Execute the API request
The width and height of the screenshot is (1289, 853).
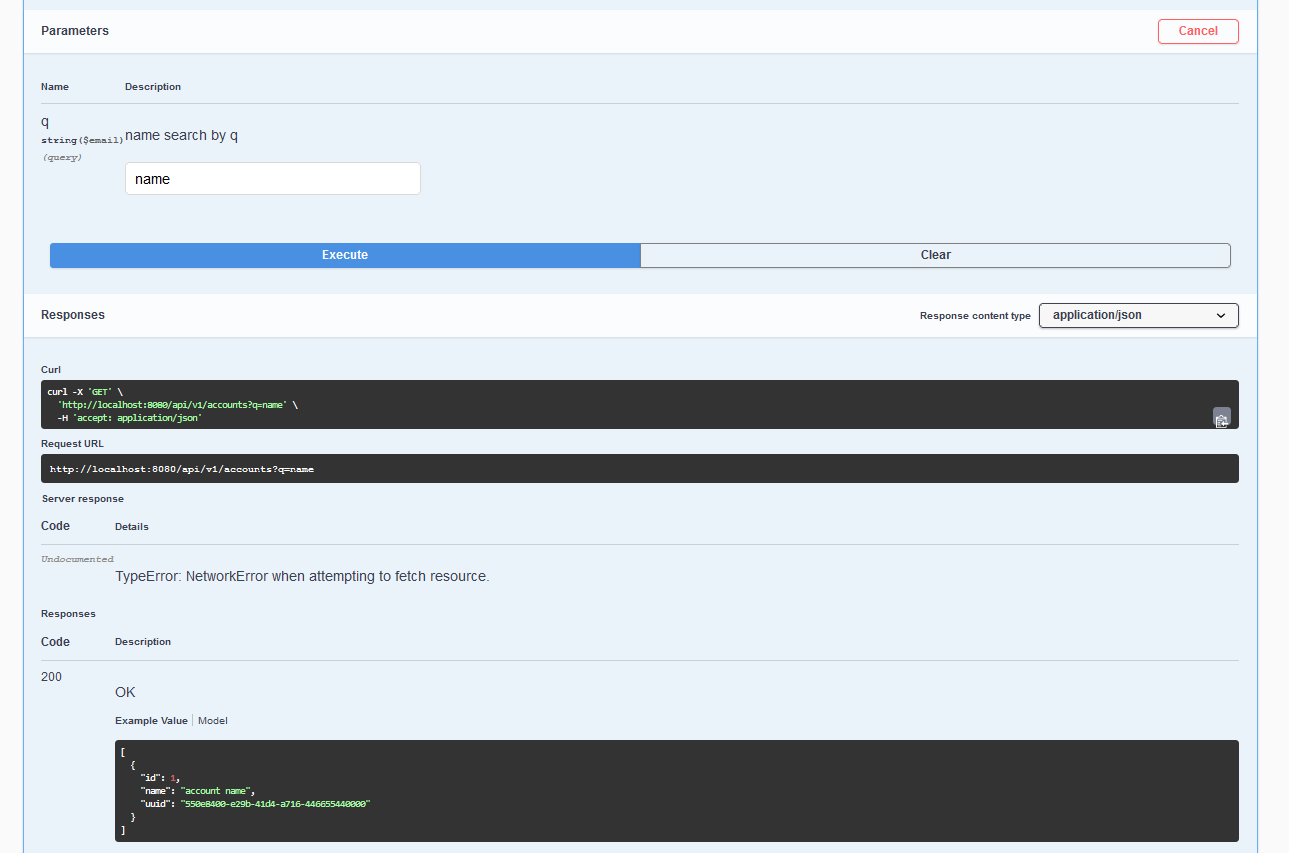pos(345,255)
